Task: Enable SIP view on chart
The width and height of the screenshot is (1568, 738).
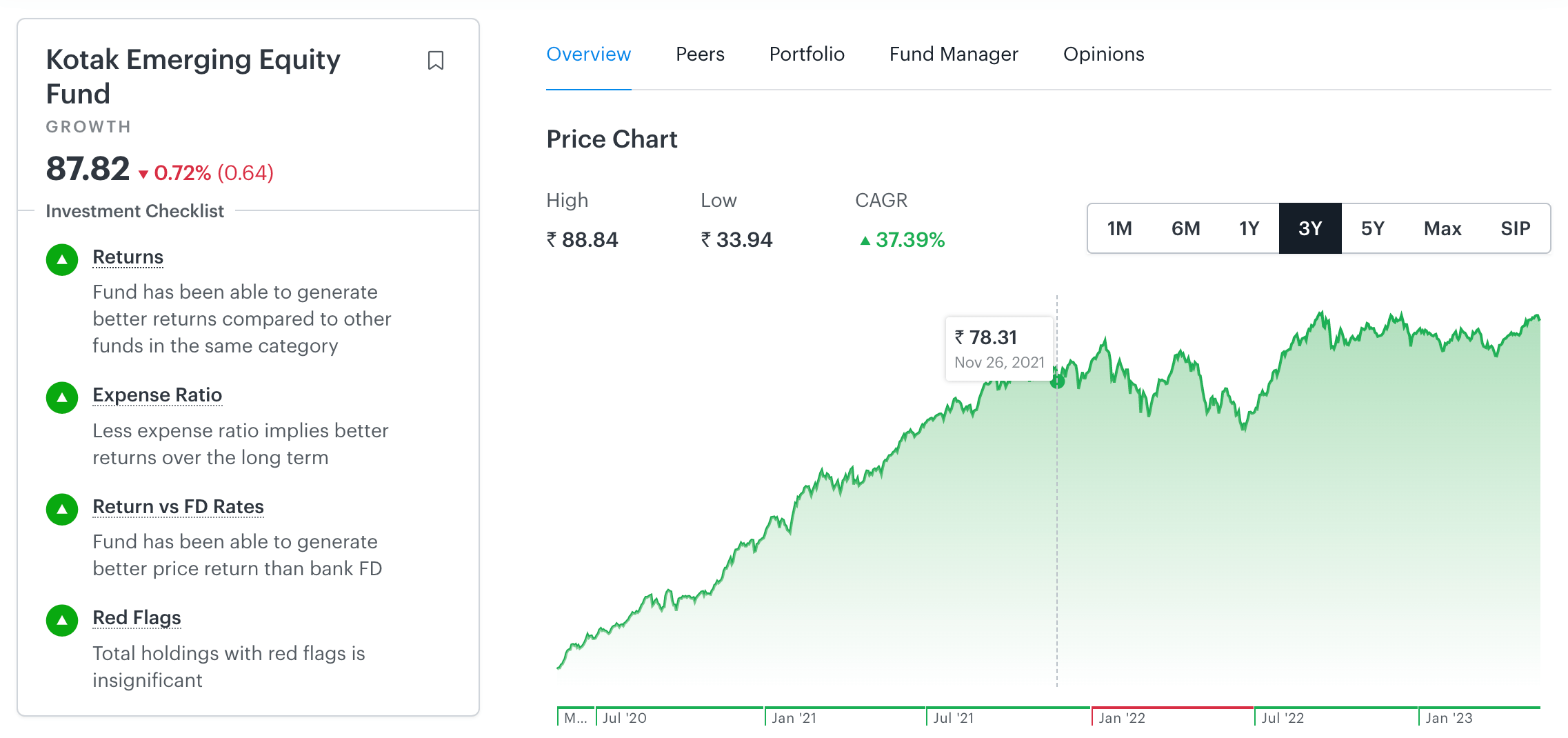Action: pyautogui.click(x=1516, y=228)
